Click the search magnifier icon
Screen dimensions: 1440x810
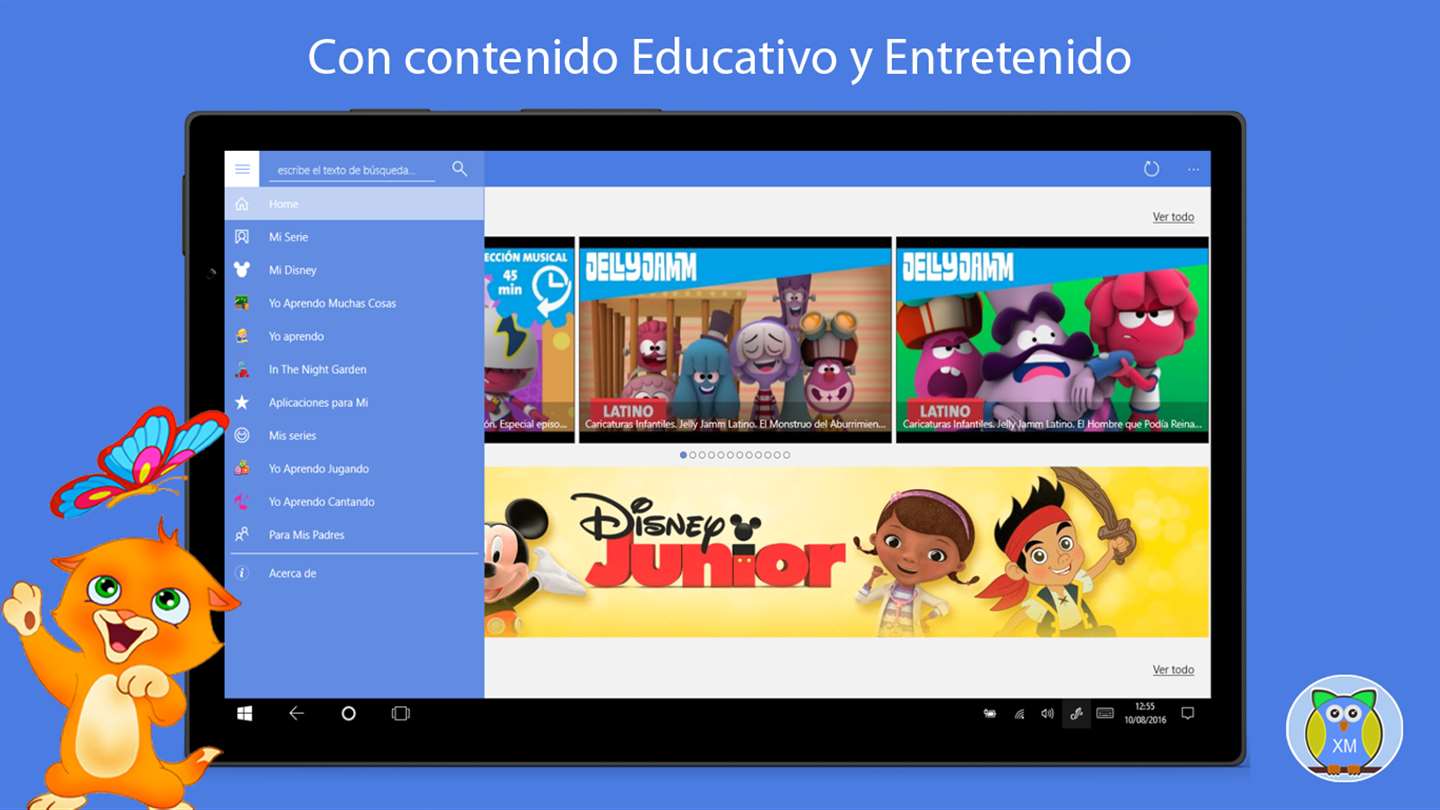[459, 169]
